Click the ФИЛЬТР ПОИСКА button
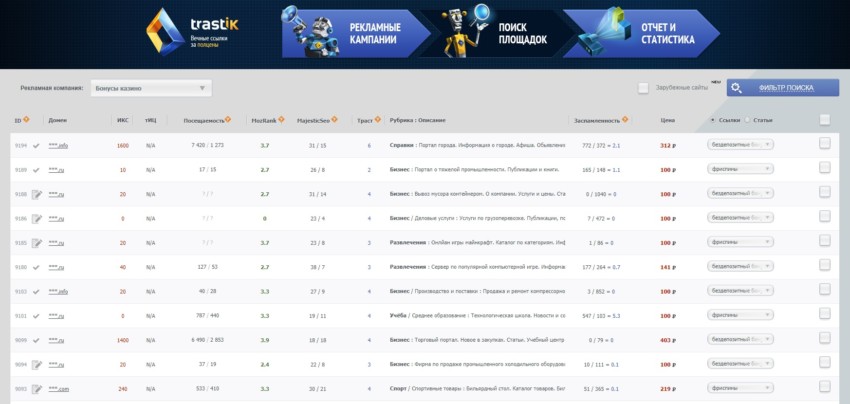850x404 pixels. pyautogui.click(x=783, y=88)
